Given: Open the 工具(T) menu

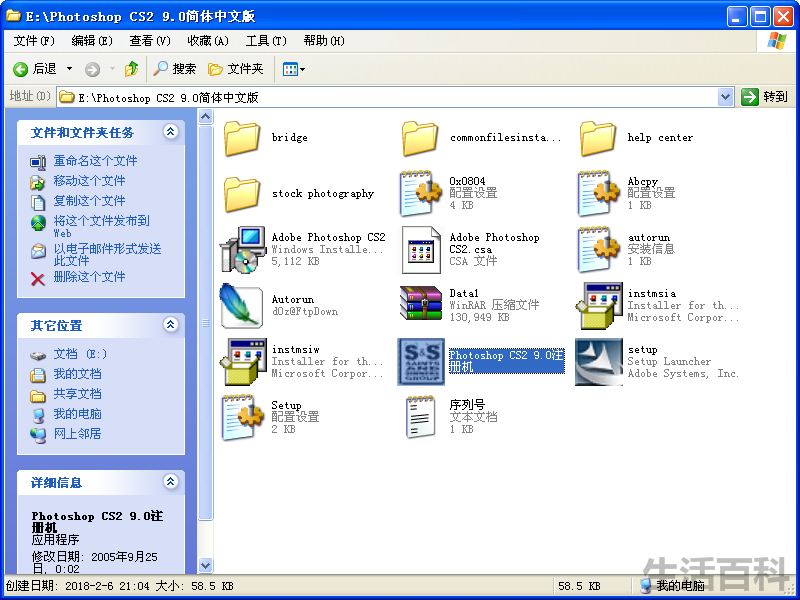Looking at the screenshot, I should point(266,41).
